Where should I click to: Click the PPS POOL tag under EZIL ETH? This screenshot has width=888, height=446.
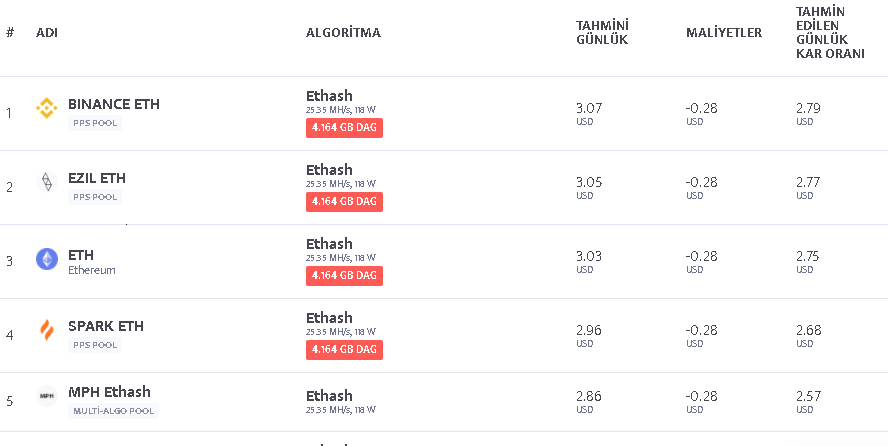pos(95,197)
